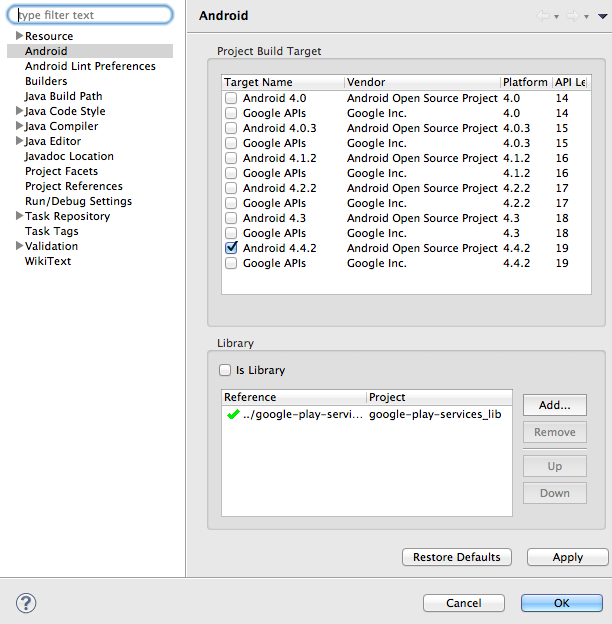This screenshot has width=612, height=624.
Task: Open WikiText page
Action: pyautogui.click(x=48, y=261)
